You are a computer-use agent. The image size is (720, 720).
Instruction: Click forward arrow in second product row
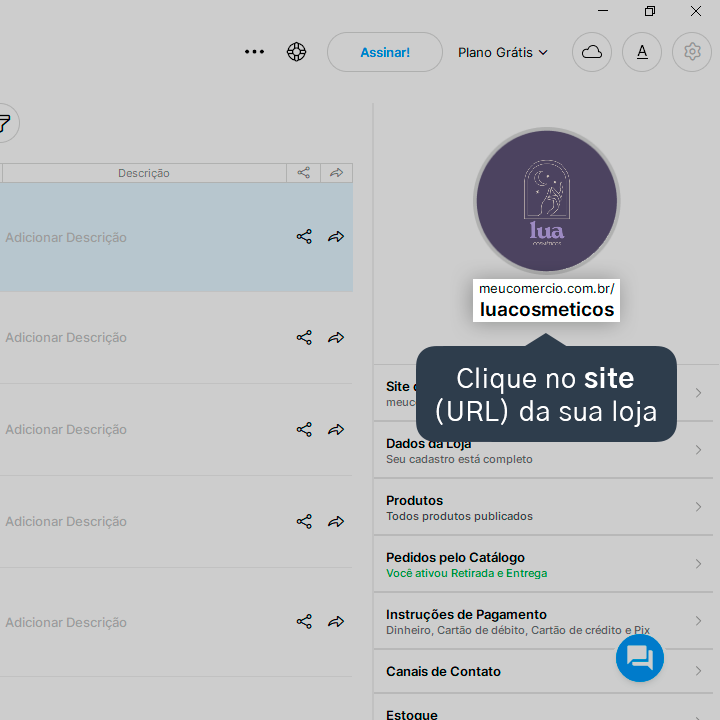(336, 338)
